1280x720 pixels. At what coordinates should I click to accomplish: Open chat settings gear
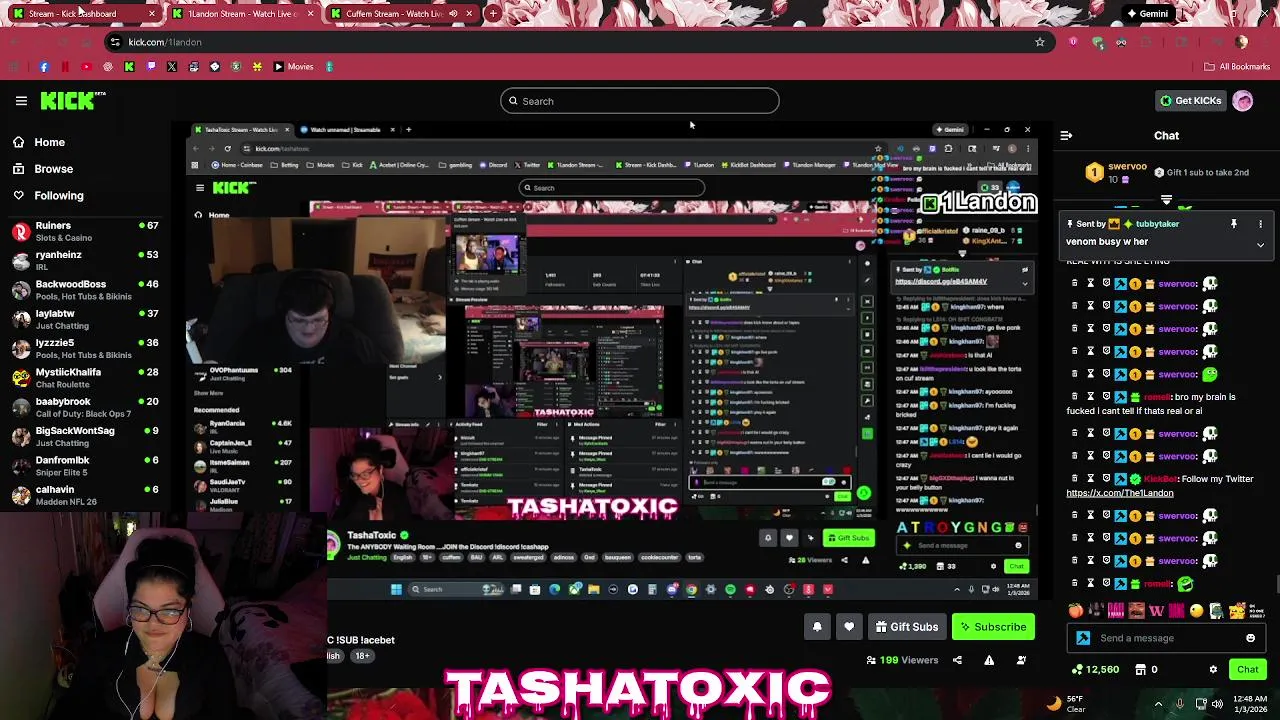[1213, 670]
